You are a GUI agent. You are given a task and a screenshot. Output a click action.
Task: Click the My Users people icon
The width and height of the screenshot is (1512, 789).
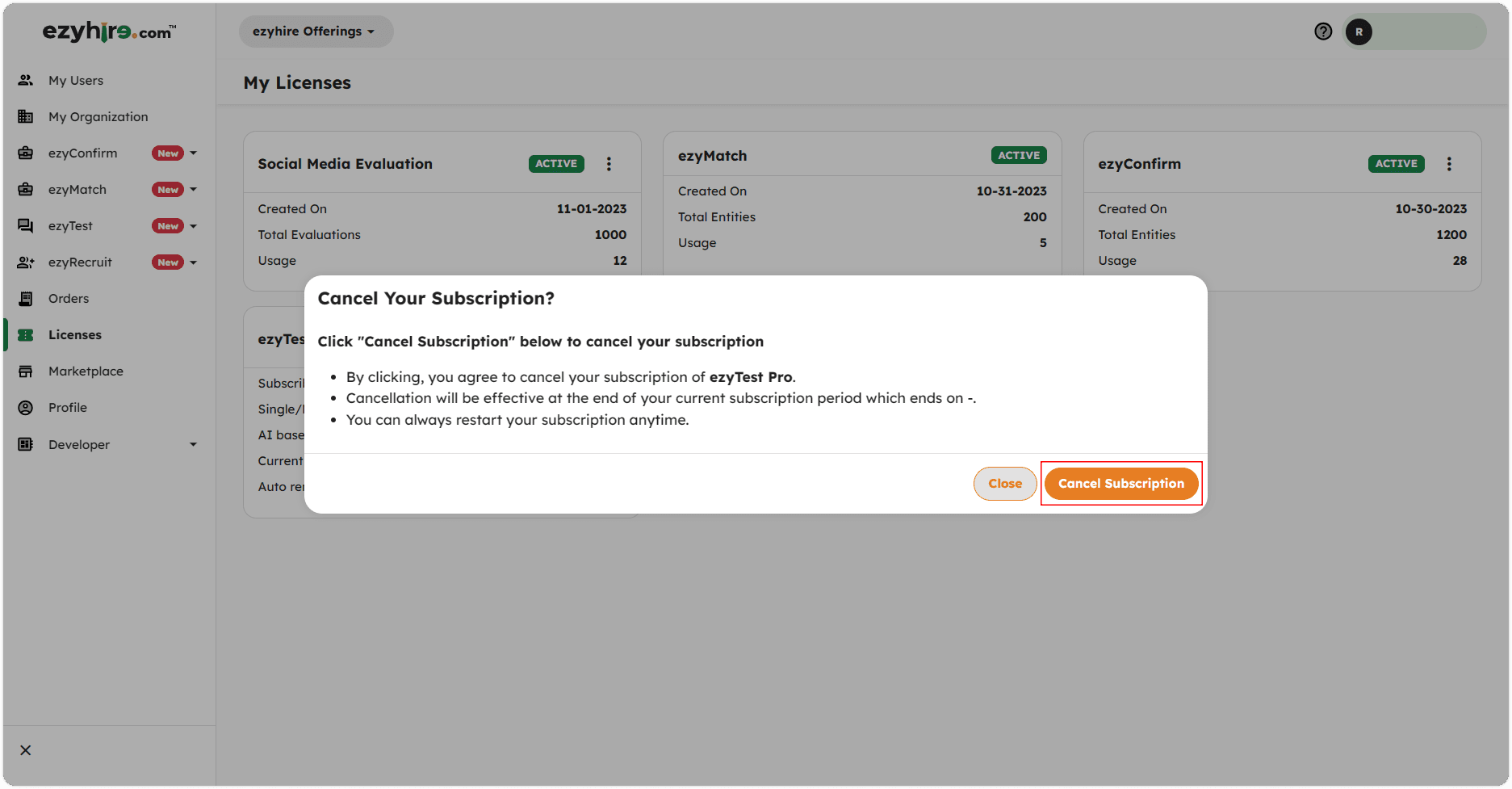coord(26,80)
